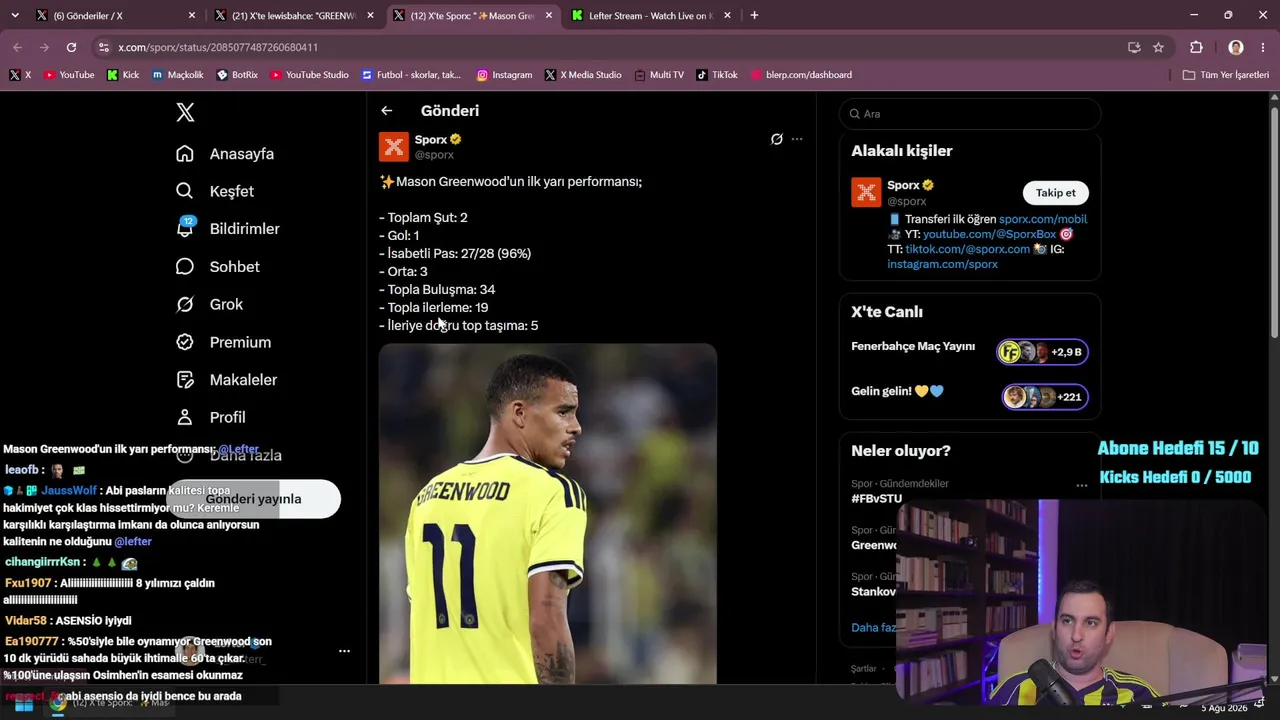Open the tab search dropdown arrow
This screenshot has height=720, width=1280.
click(x=14, y=15)
